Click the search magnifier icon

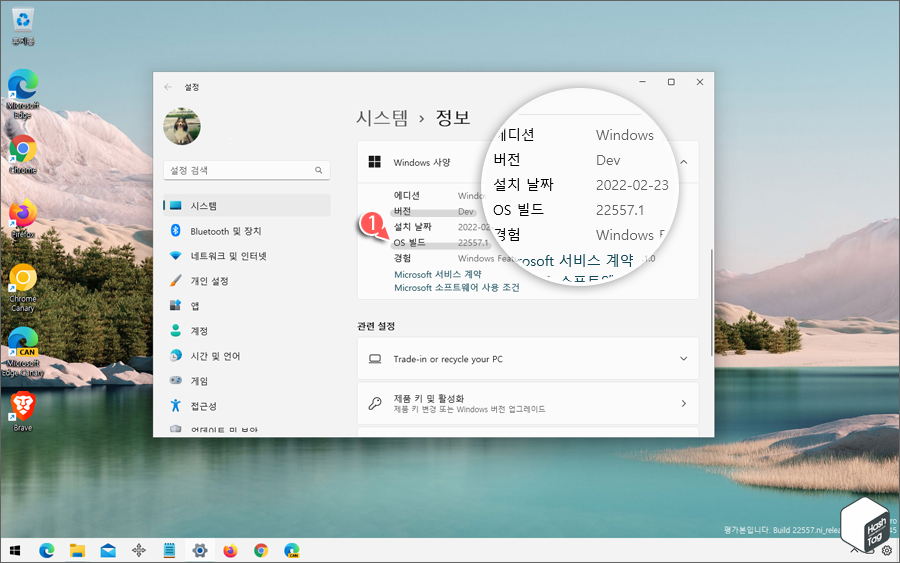point(319,170)
